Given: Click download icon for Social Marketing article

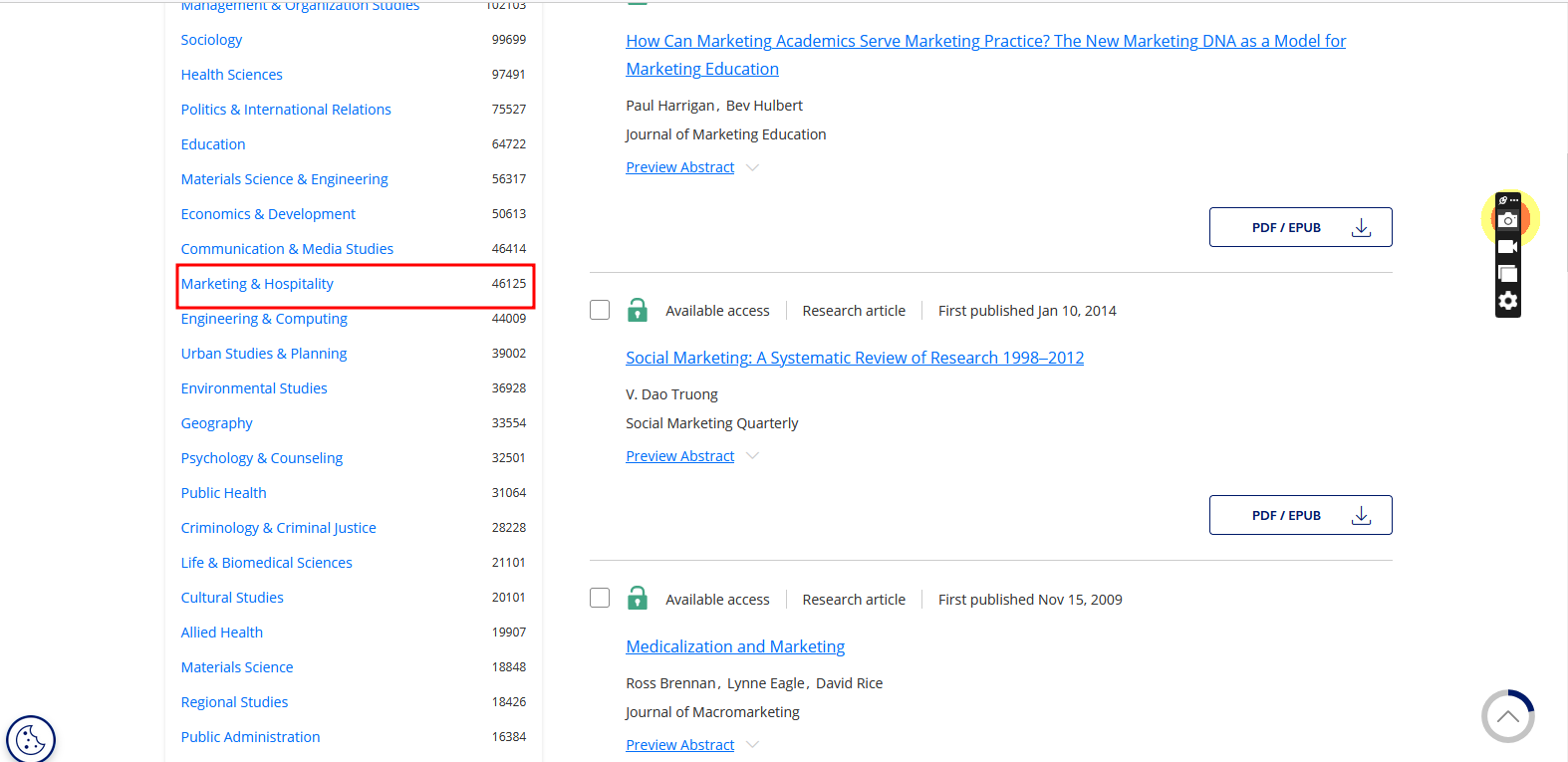Looking at the screenshot, I should click(1361, 515).
